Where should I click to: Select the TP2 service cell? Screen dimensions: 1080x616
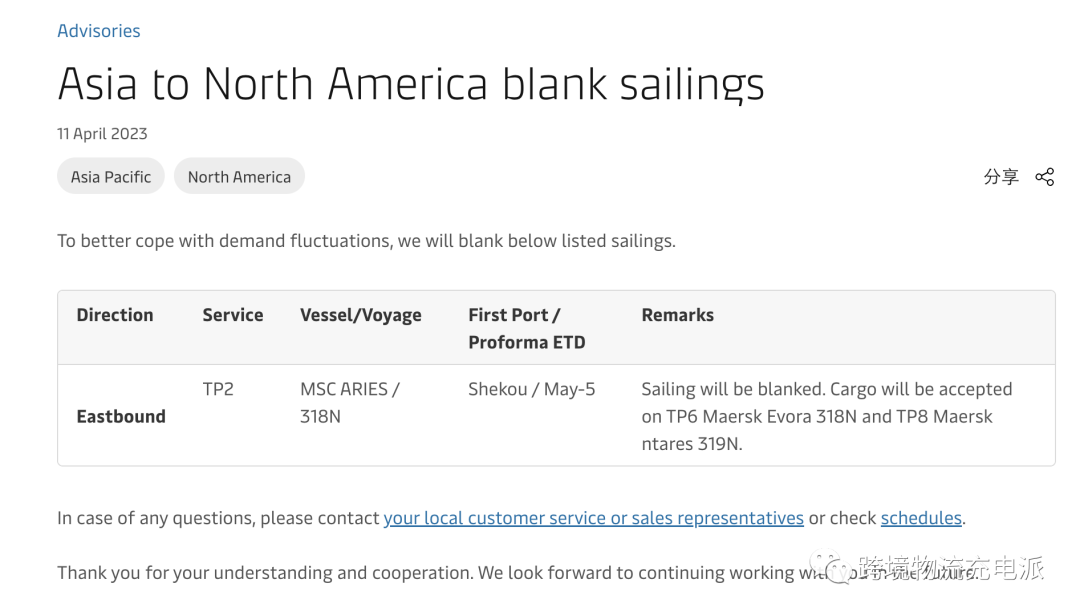(x=218, y=389)
